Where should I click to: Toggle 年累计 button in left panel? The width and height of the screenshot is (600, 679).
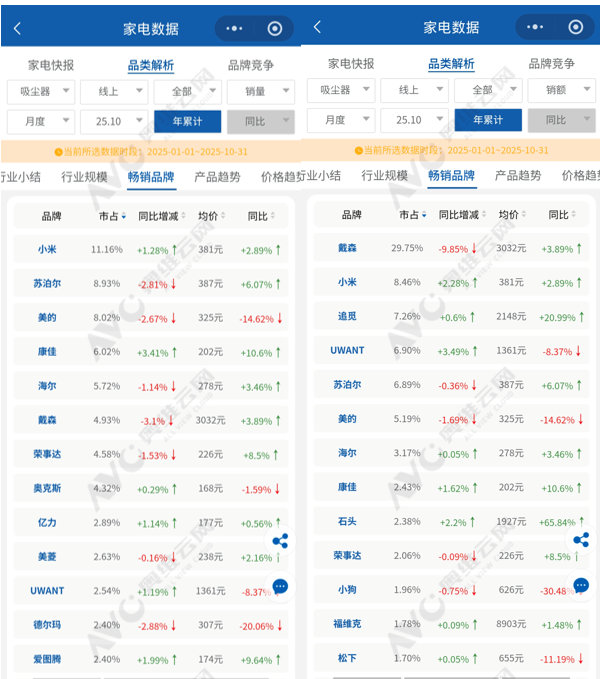click(x=188, y=122)
